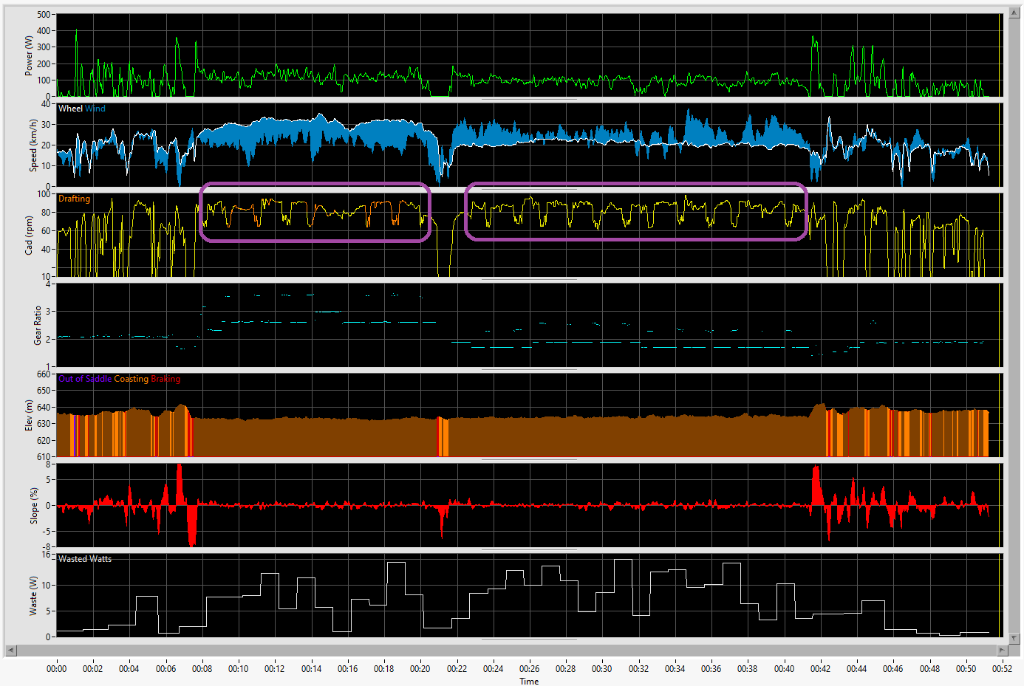Click the Gear Ratio axis title

click(38, 325)
